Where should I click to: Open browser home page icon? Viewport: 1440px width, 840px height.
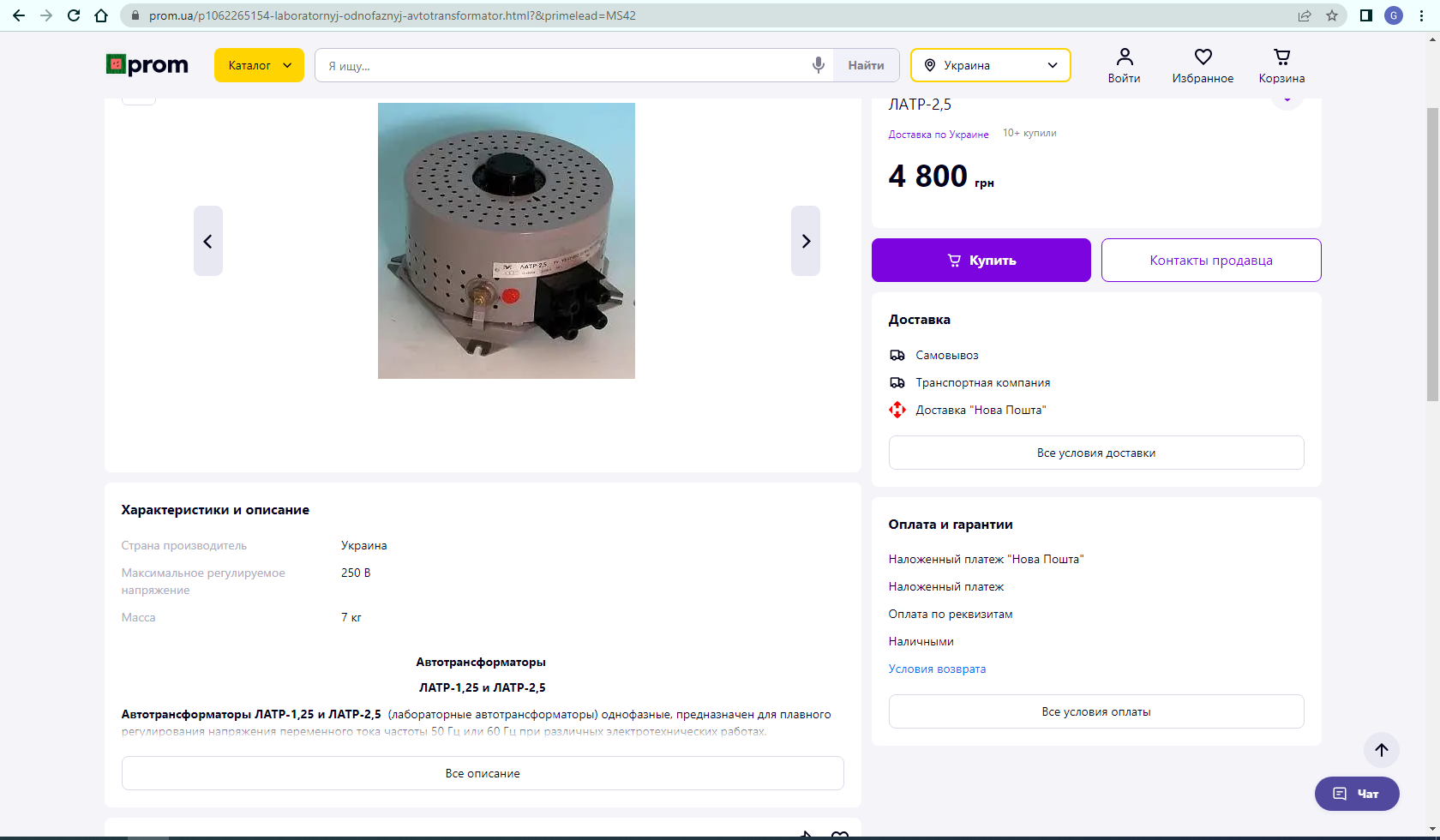click(x=101, y=15)
